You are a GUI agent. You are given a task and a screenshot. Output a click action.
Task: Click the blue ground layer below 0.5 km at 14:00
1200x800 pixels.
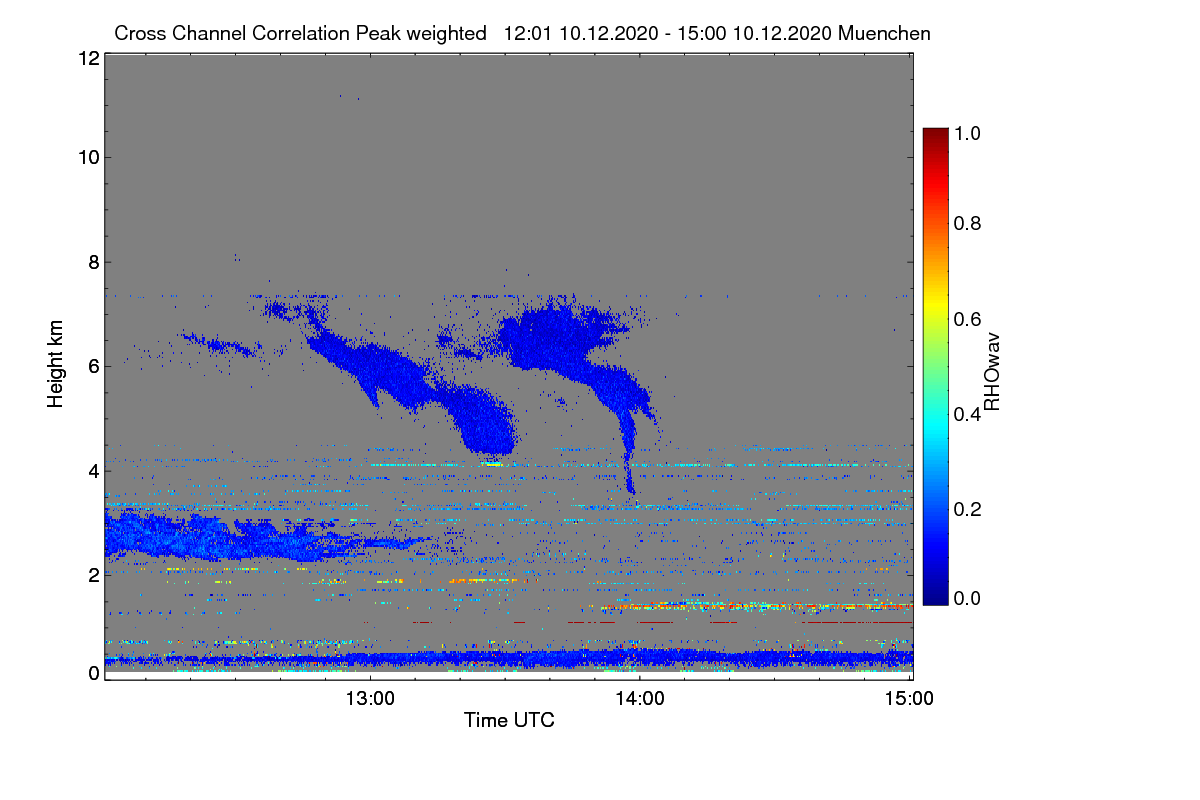(x=640, y=657)
